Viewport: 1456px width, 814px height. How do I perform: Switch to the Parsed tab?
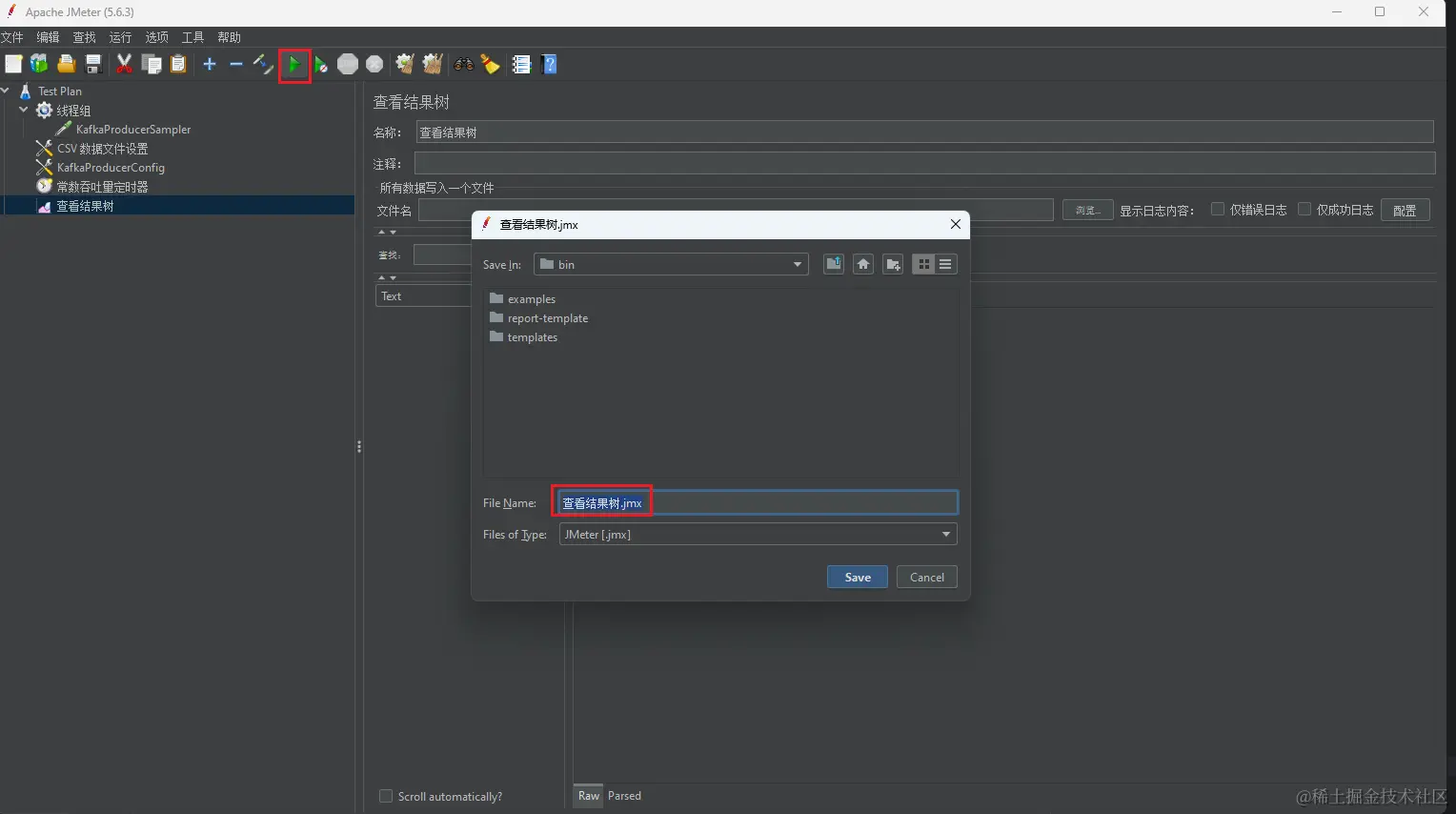tap(624, 796)
